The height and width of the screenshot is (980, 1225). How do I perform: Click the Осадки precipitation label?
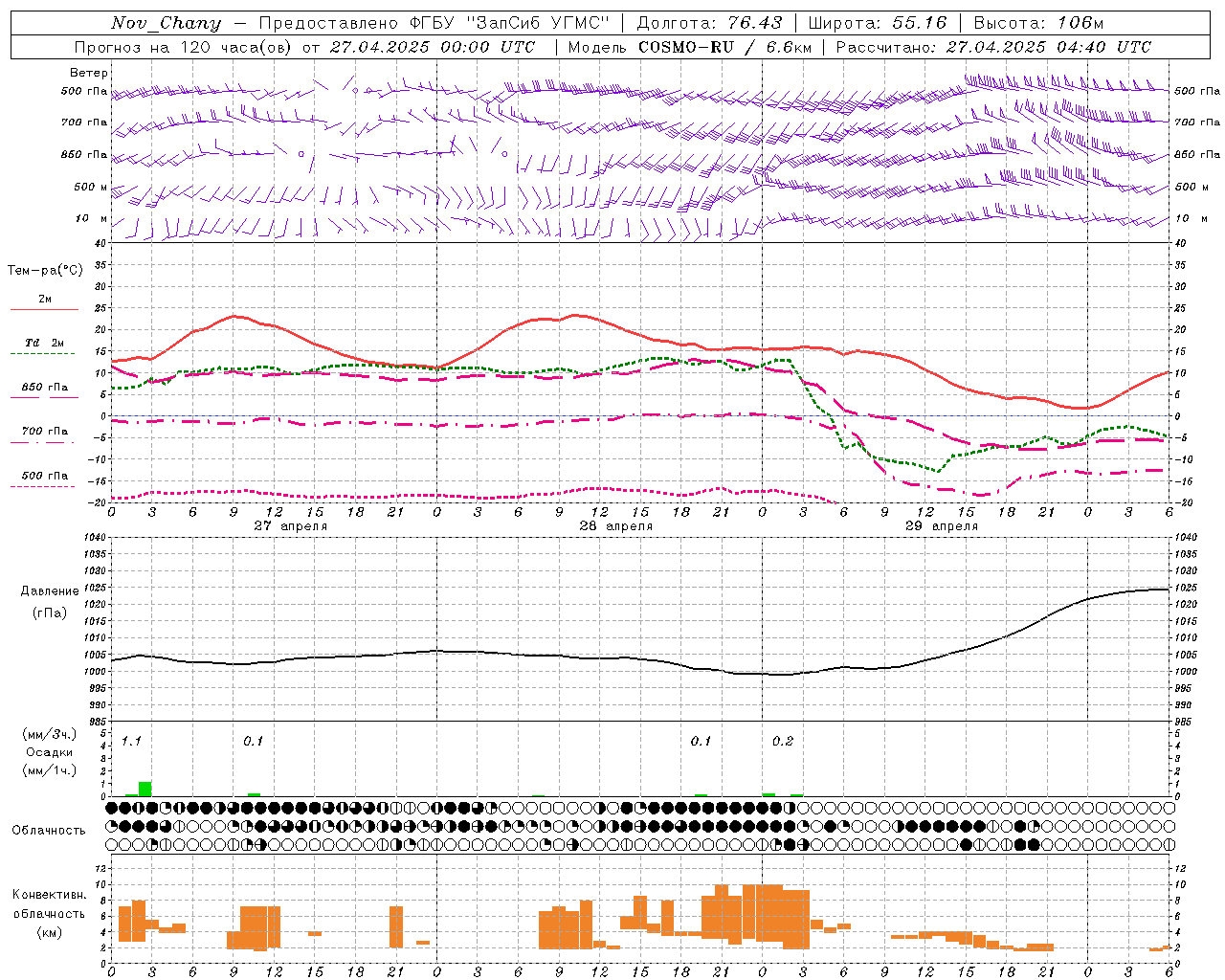49,753
